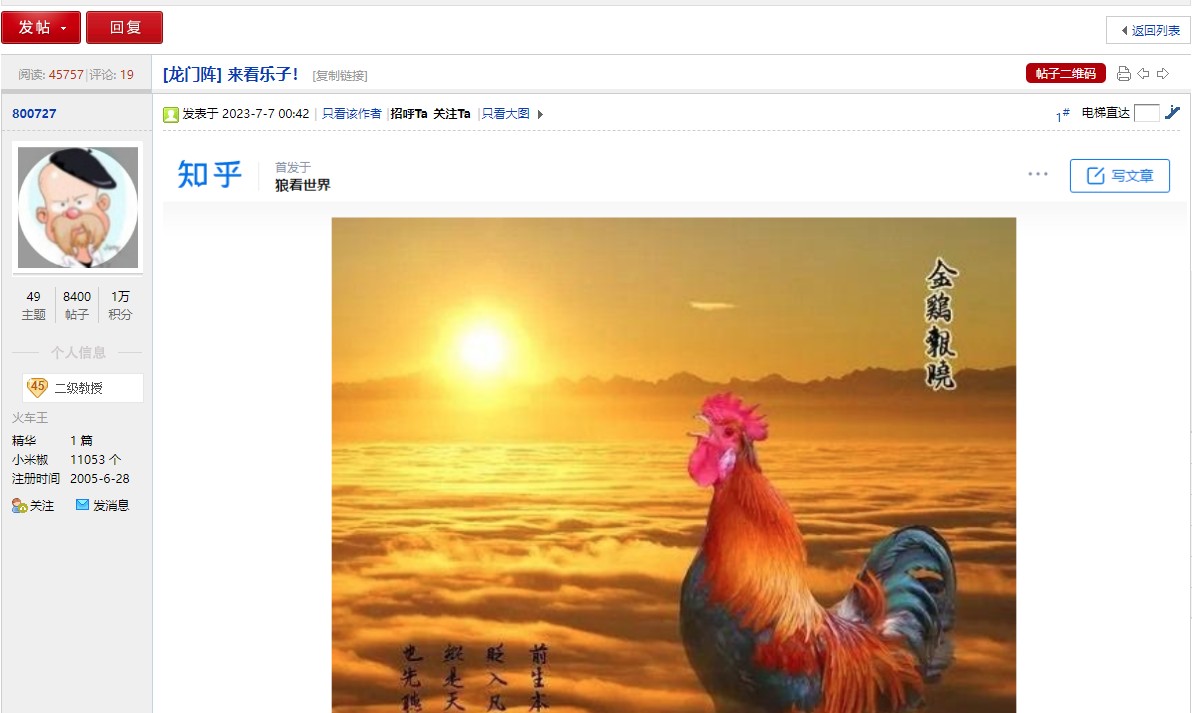The width and height of the screenshot is (1192, 713).
Task: Click the 回复 reply button
Action: click(125, 27)
